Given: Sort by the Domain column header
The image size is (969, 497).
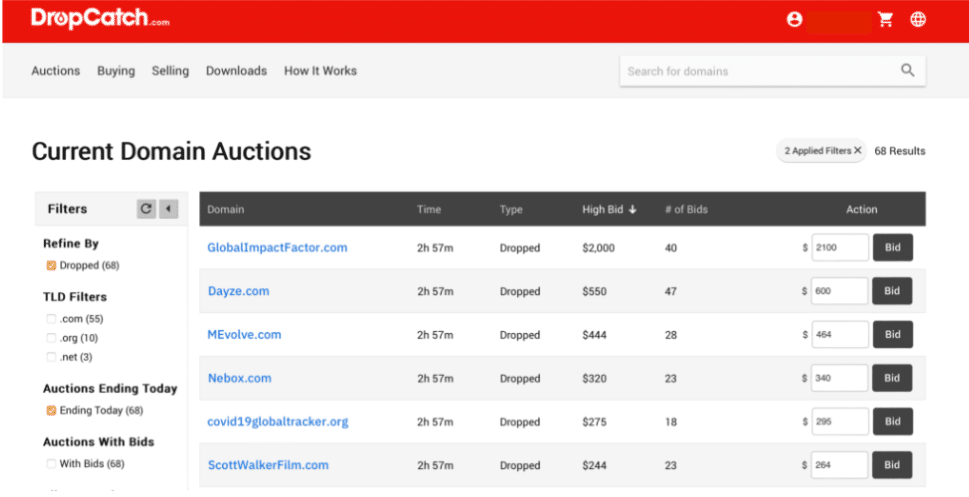Looking at the screenshot, I should click(x=226, y=210).
